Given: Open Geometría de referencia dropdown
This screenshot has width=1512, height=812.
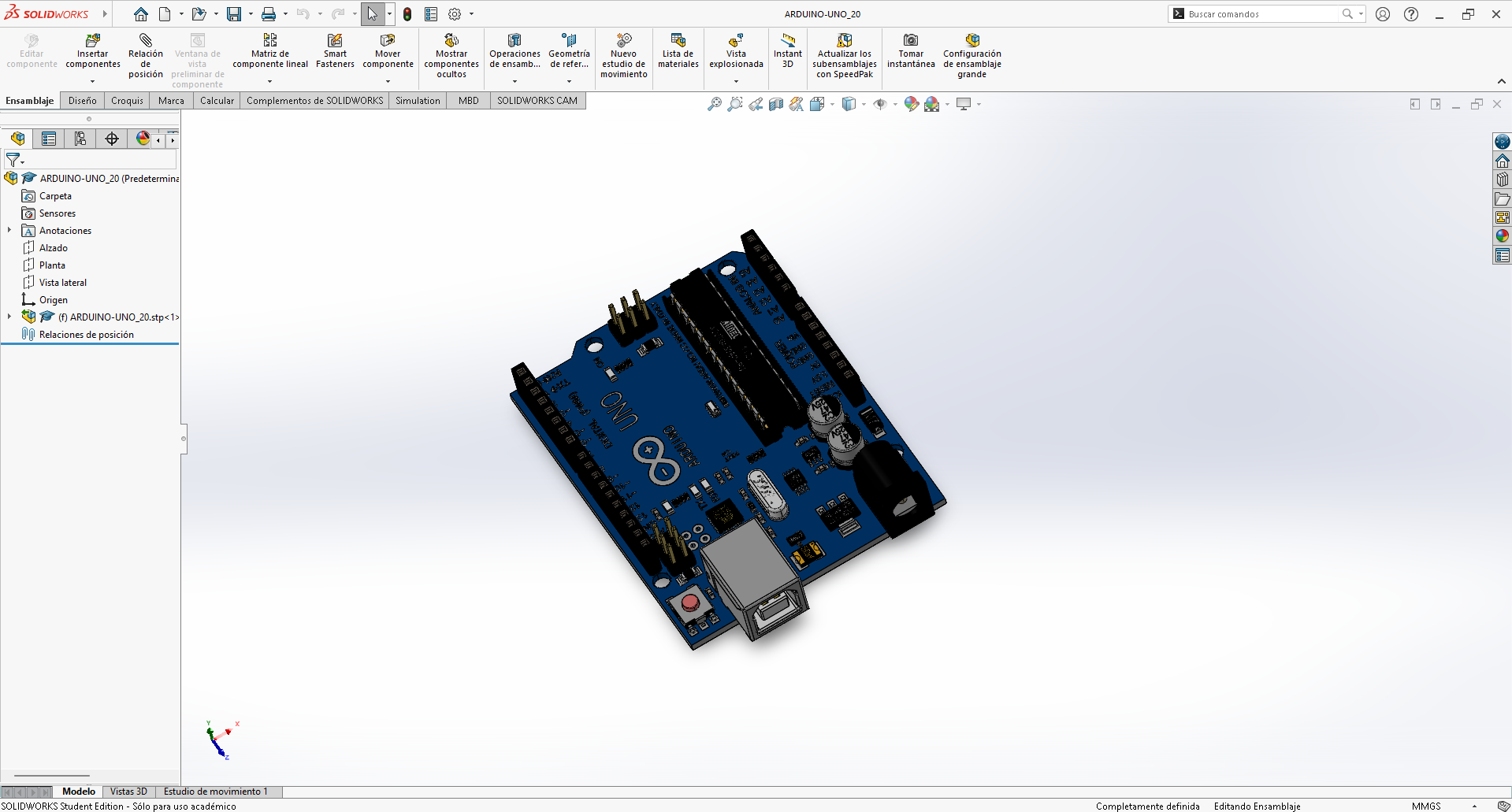Looking at the screenshot, I should point(569,81).
